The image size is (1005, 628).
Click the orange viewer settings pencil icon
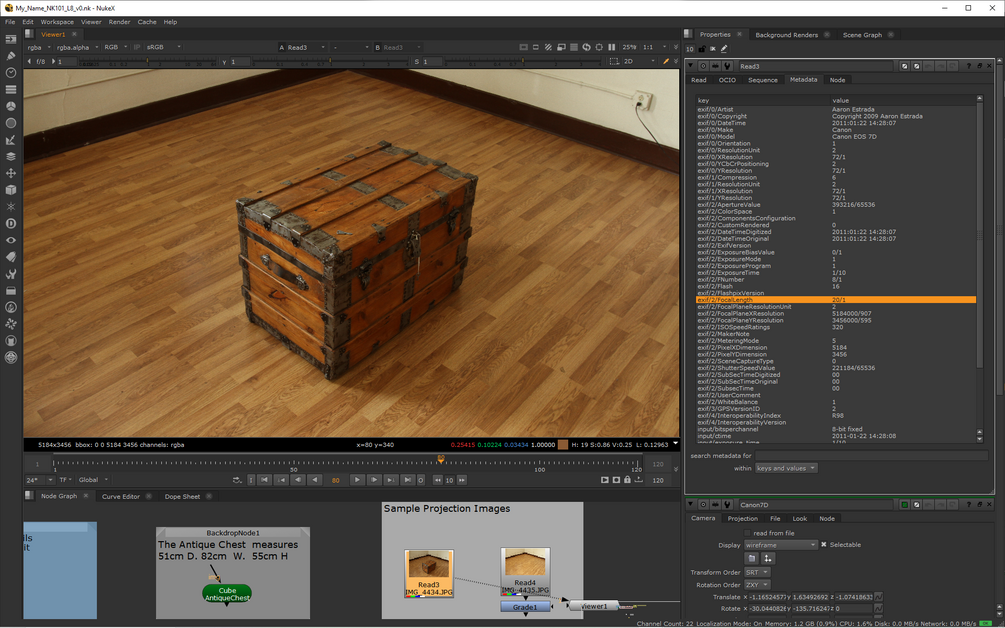(666, 62)
